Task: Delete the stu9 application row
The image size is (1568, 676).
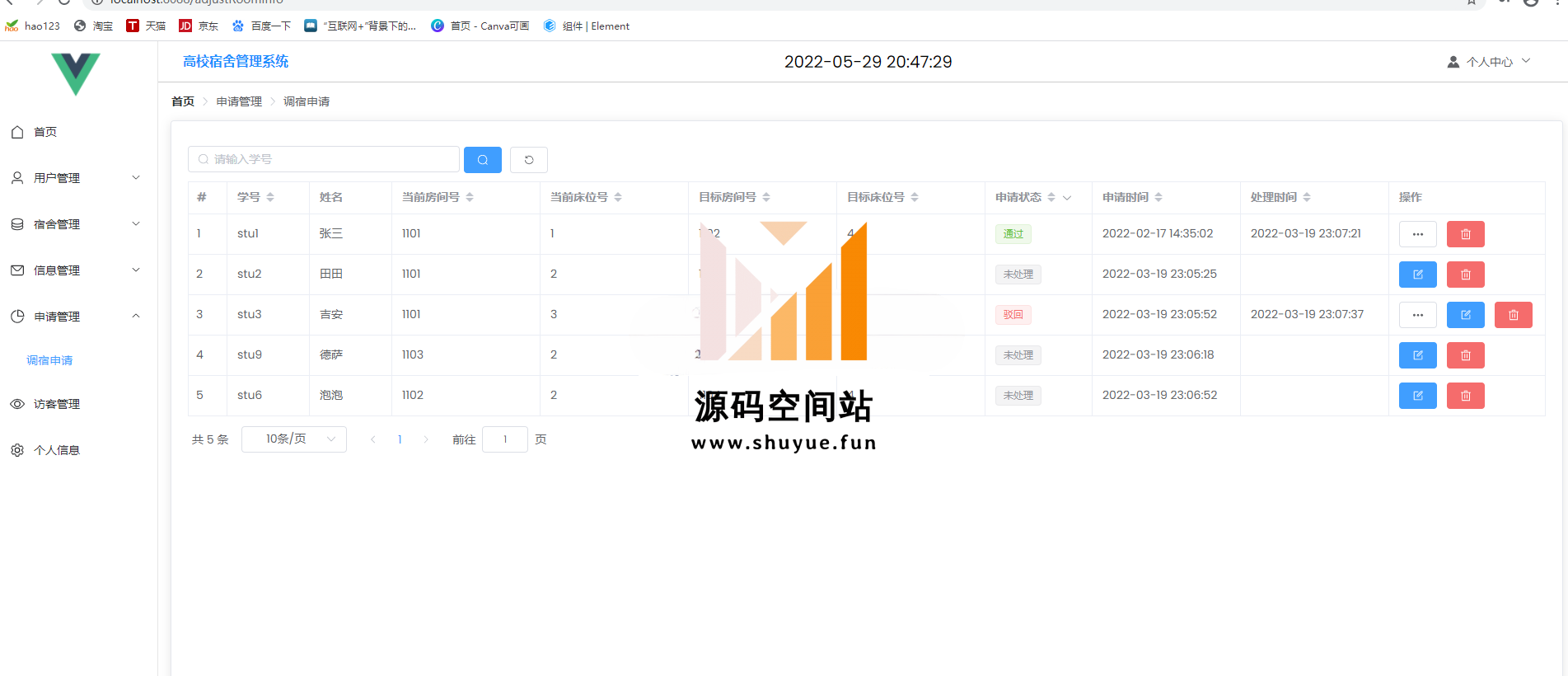Action: (1466, 355)
